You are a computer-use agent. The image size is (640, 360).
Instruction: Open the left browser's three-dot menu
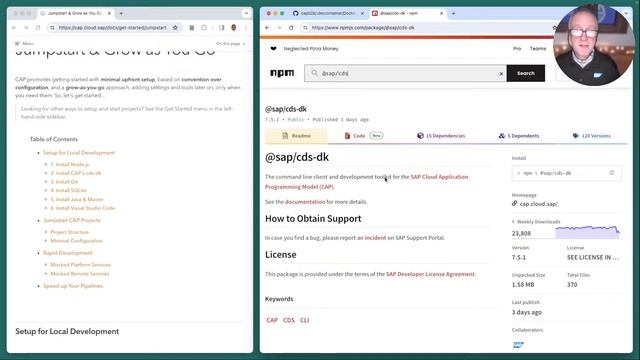point(246,28)
